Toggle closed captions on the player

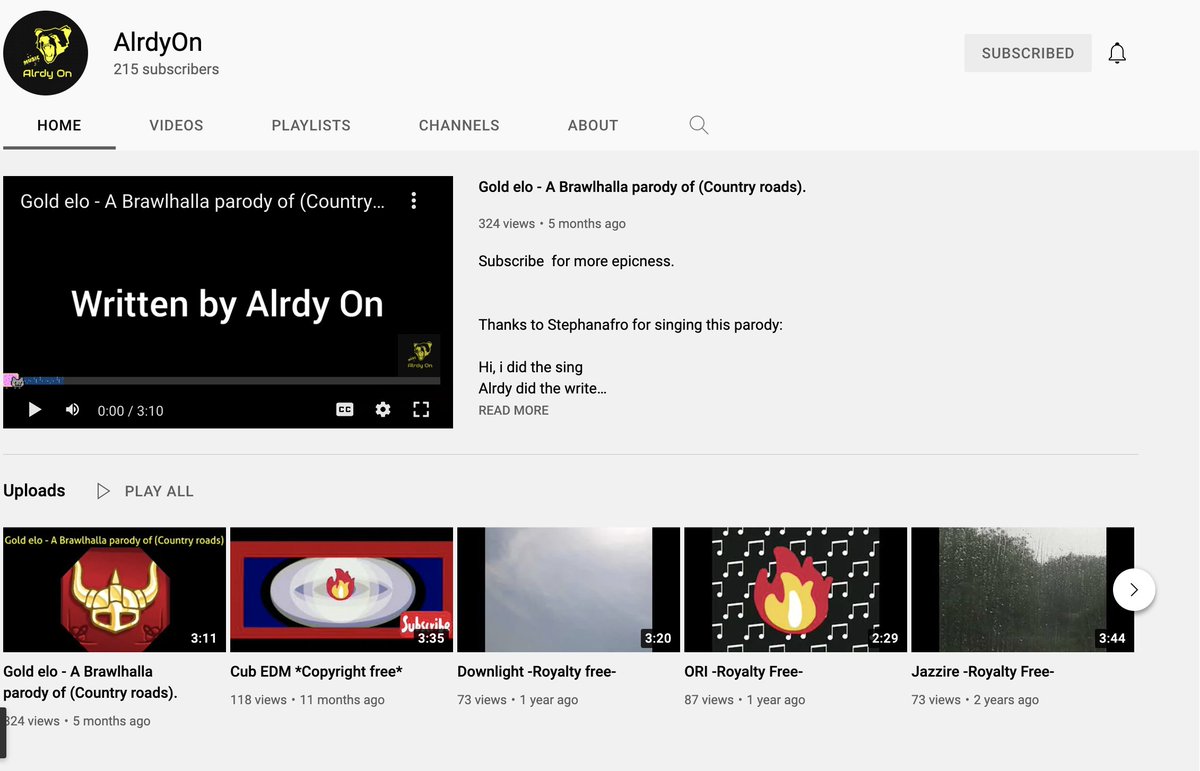[x=344, y=410]
